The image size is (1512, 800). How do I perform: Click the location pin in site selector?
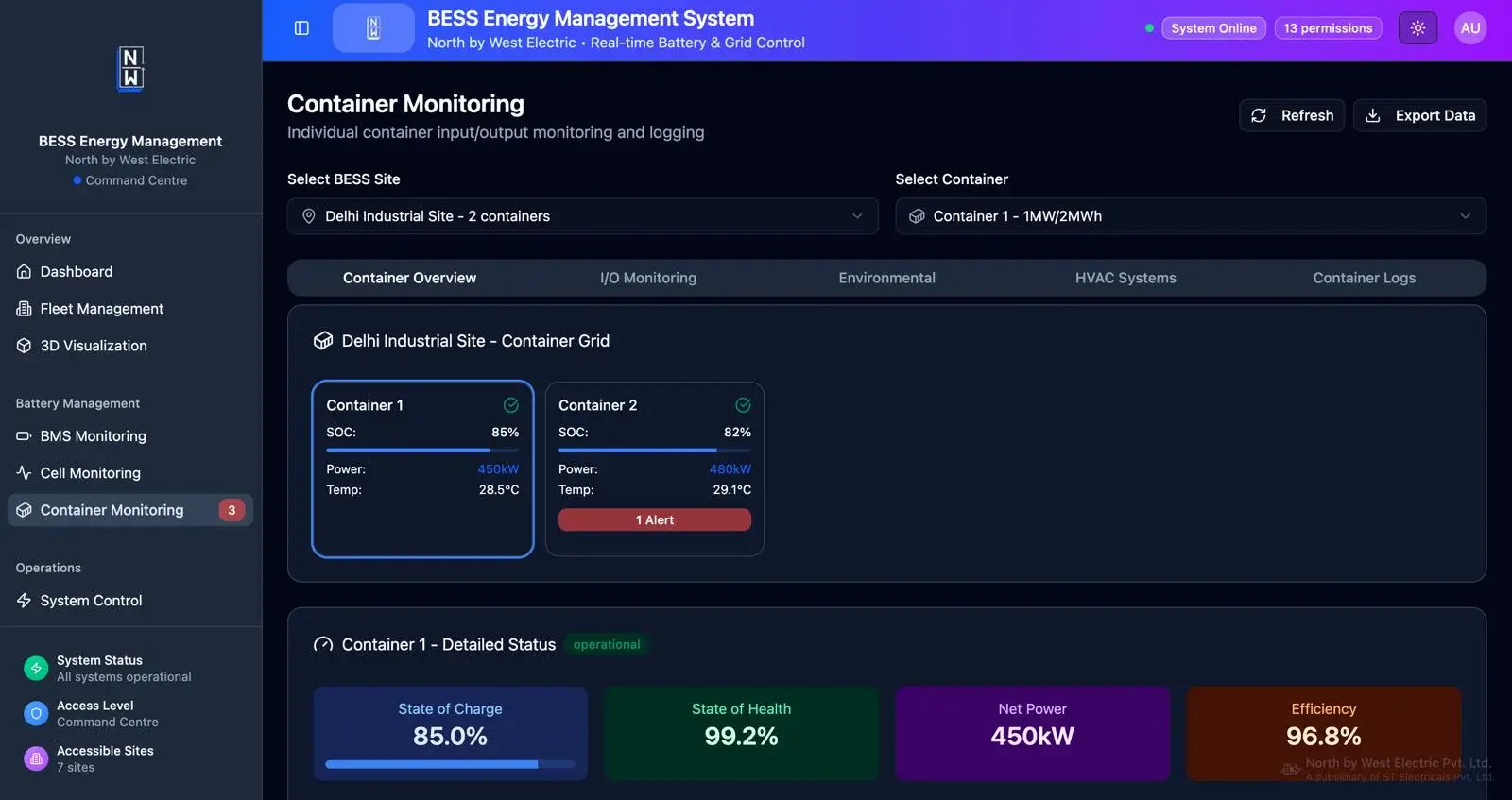pyautogui.click(x=308, y=216)
